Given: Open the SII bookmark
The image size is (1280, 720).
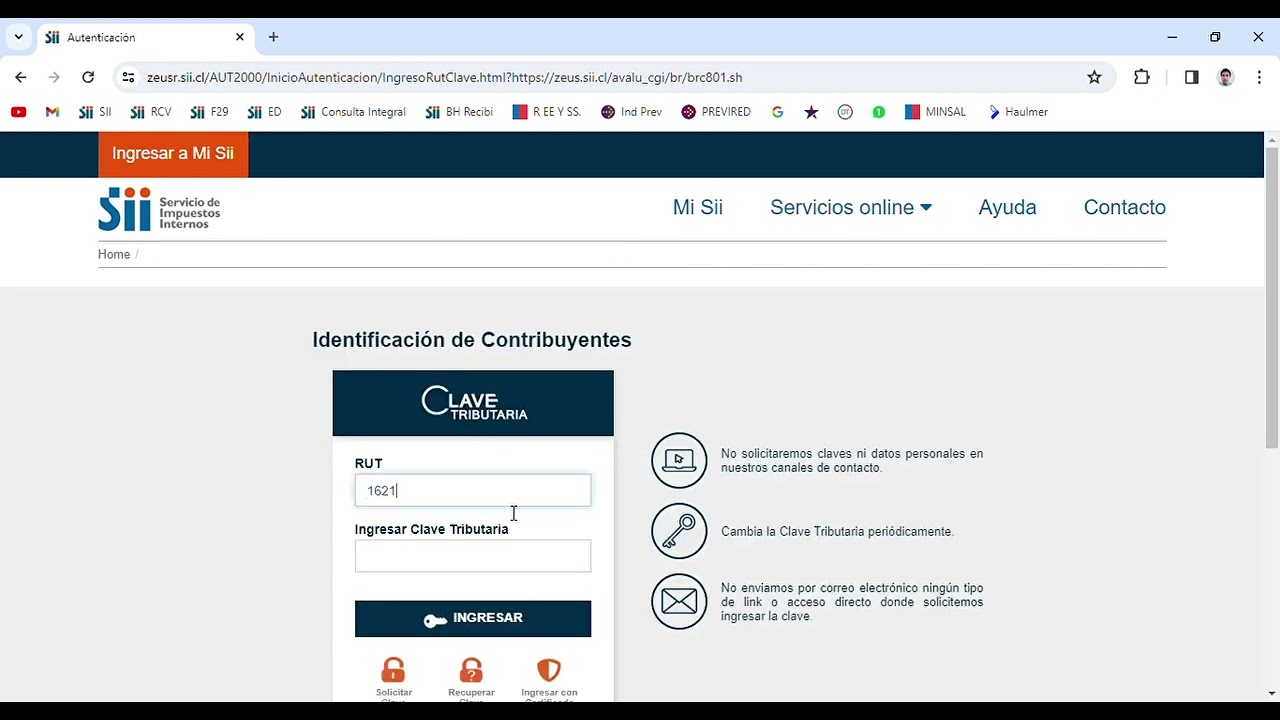Looking at the screenshot, I should tap(95, 112).
